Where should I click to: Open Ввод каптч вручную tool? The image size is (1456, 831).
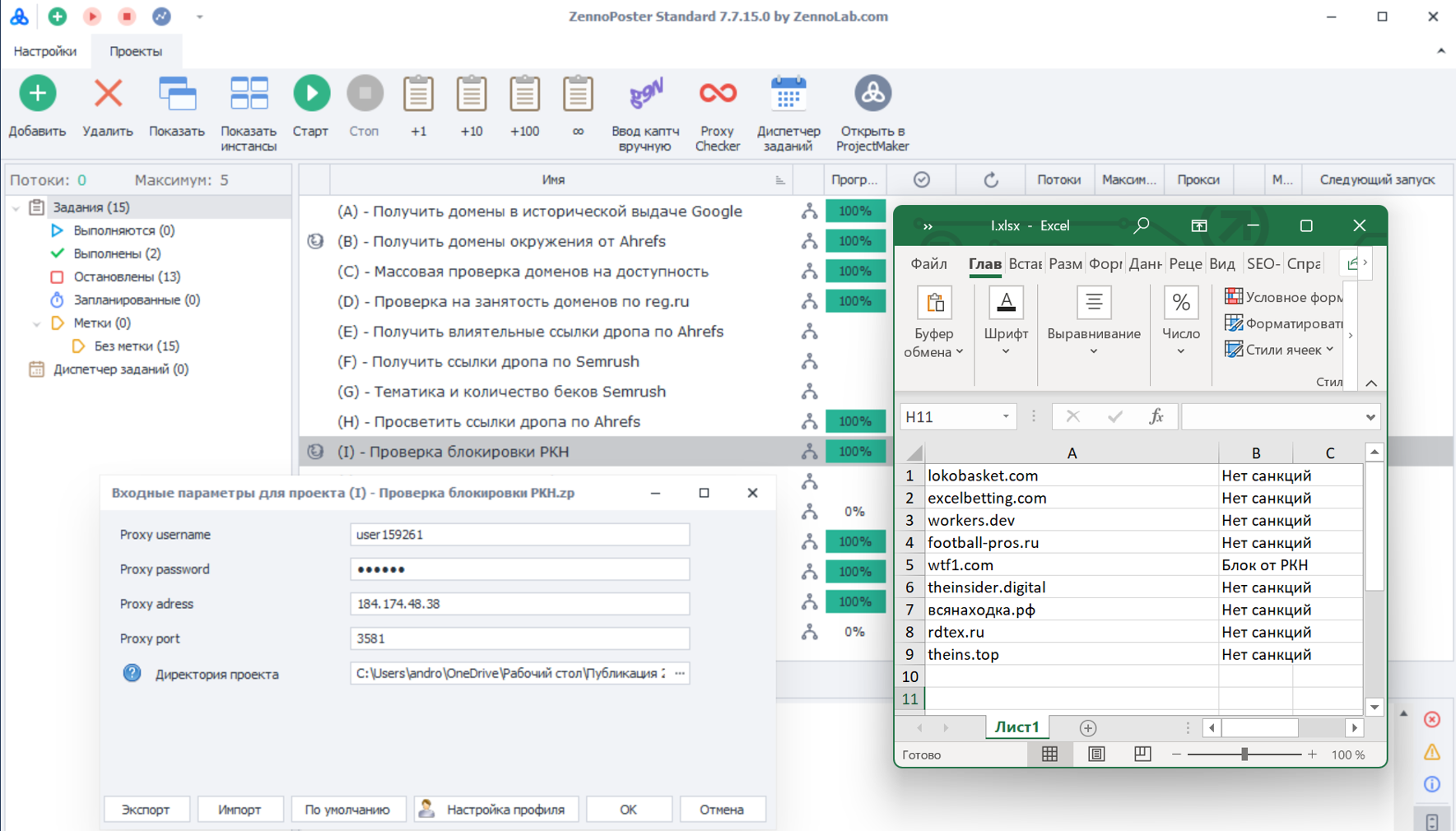pyautogui.click(x=646, y=94)
